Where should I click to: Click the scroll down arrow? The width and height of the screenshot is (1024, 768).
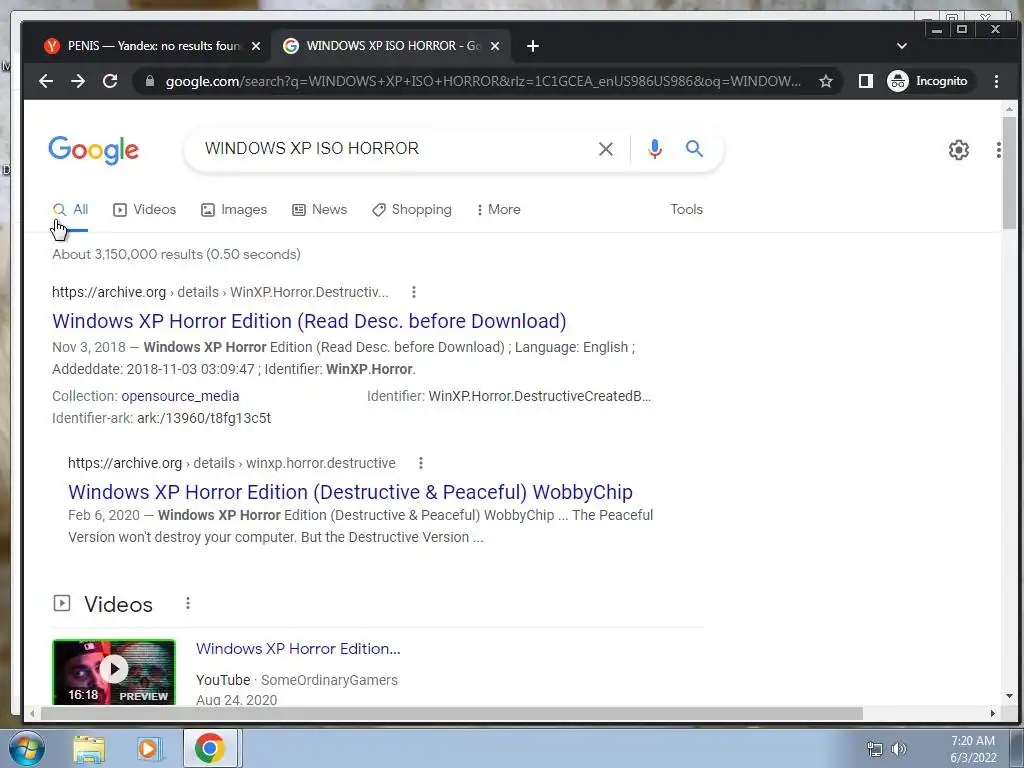(x=1010, y=696)
